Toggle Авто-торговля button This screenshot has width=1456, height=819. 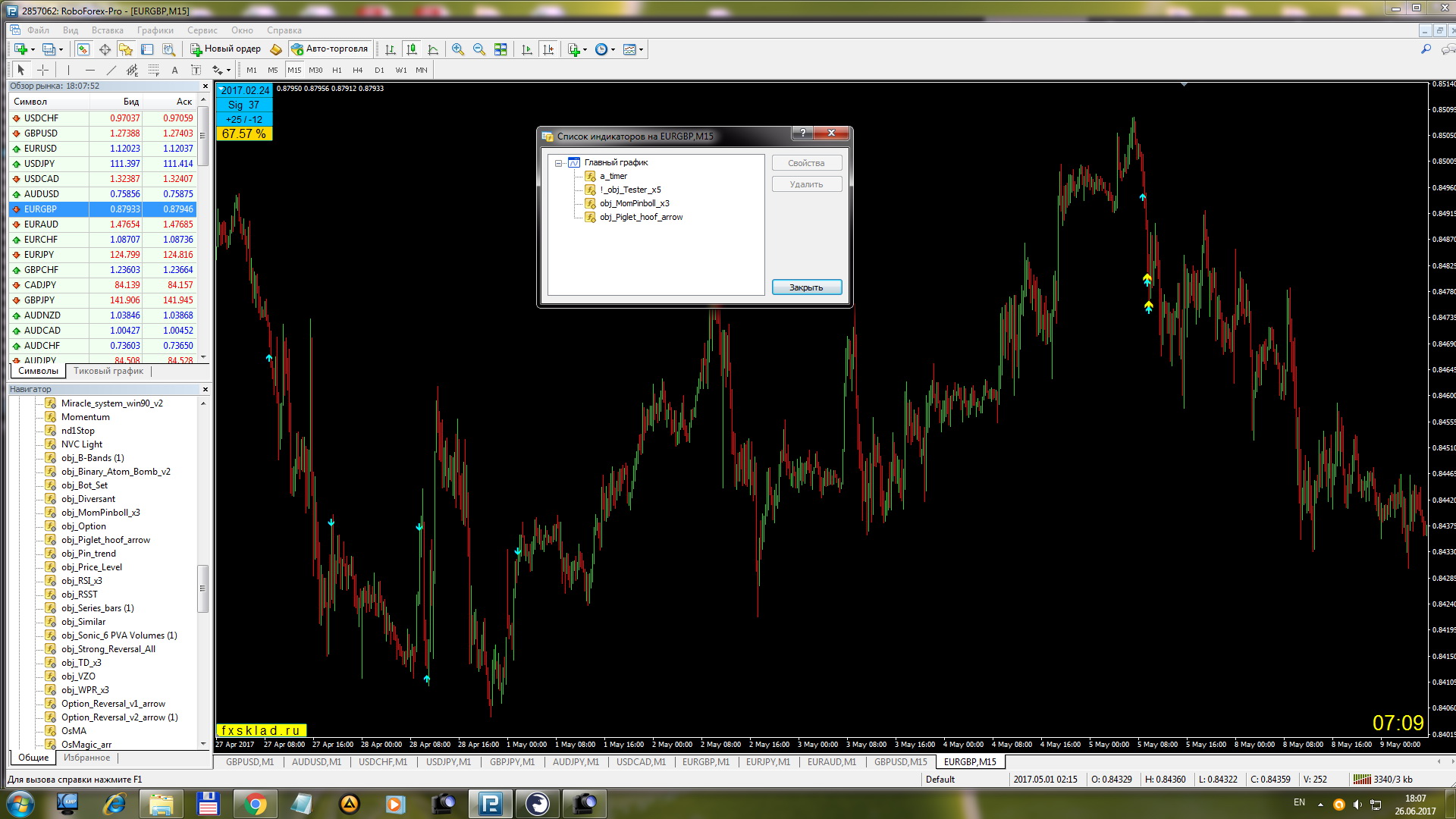click(x=330, y=49)
